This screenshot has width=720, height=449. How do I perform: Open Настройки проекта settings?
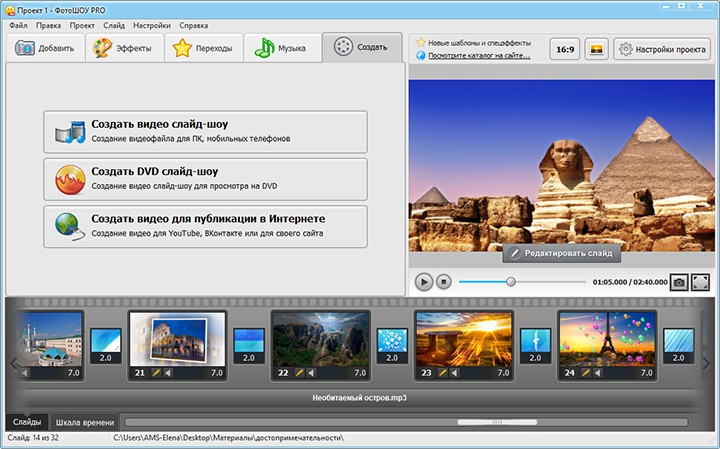pos(662,48)
